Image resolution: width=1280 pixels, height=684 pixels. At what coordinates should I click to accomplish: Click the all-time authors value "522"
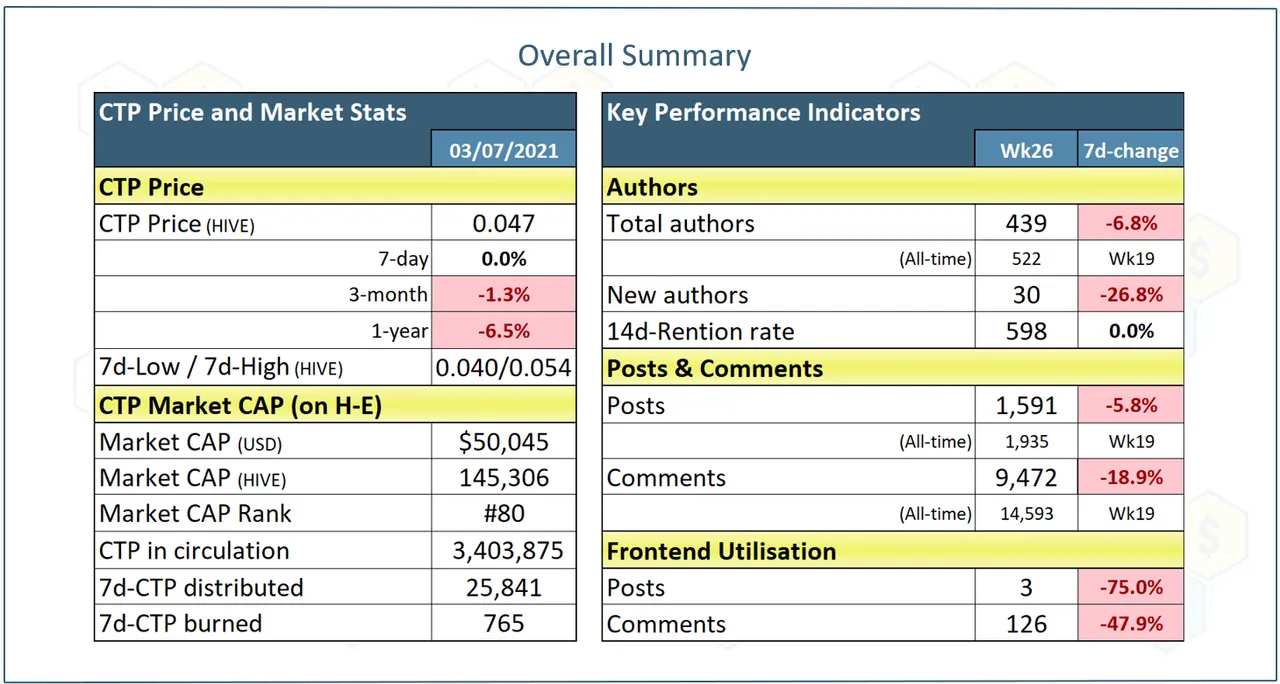[1026, 259]
